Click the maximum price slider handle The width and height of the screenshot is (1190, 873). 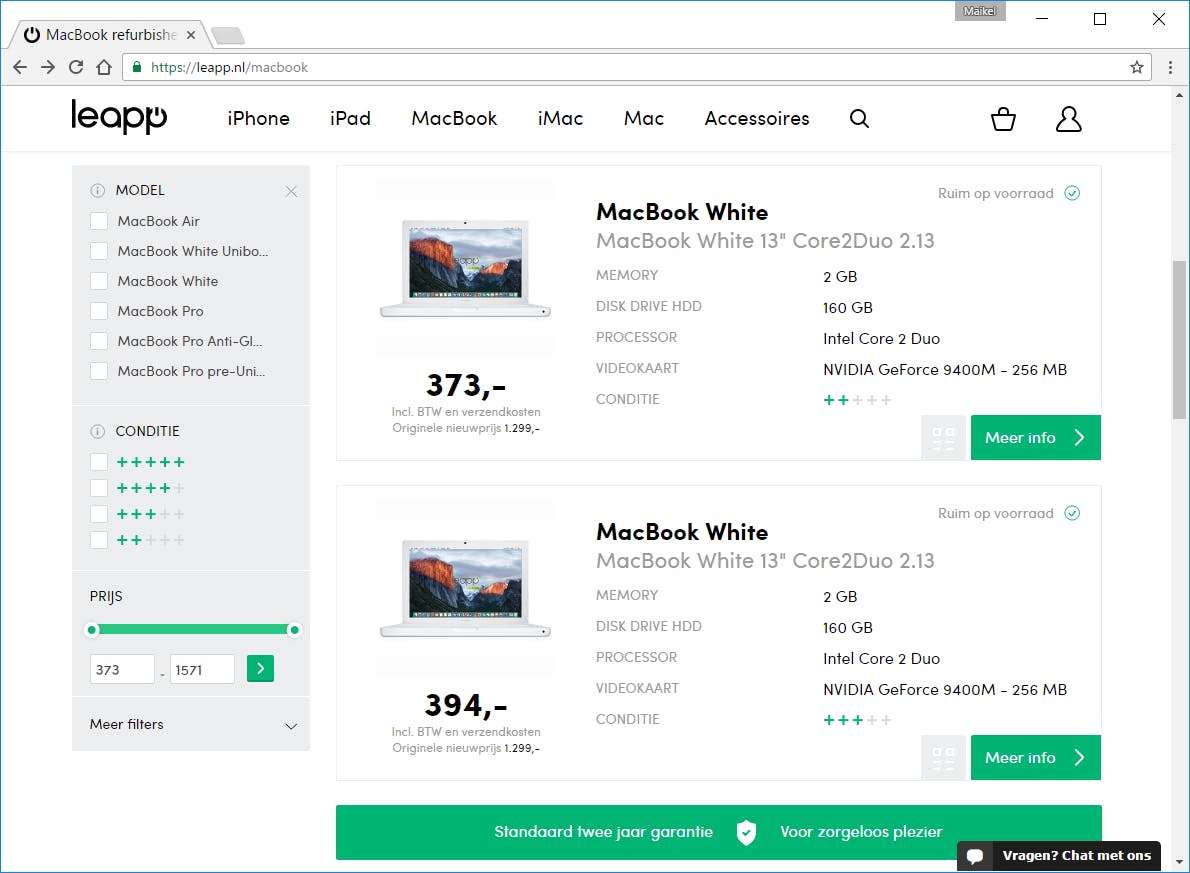[x=294, y=629]
